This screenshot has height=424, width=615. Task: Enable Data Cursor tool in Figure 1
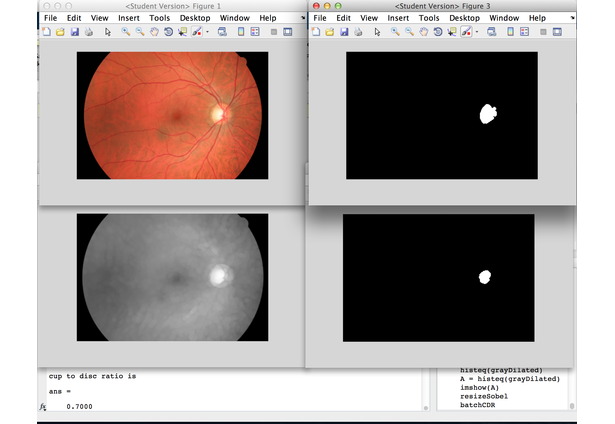point(182,32)
